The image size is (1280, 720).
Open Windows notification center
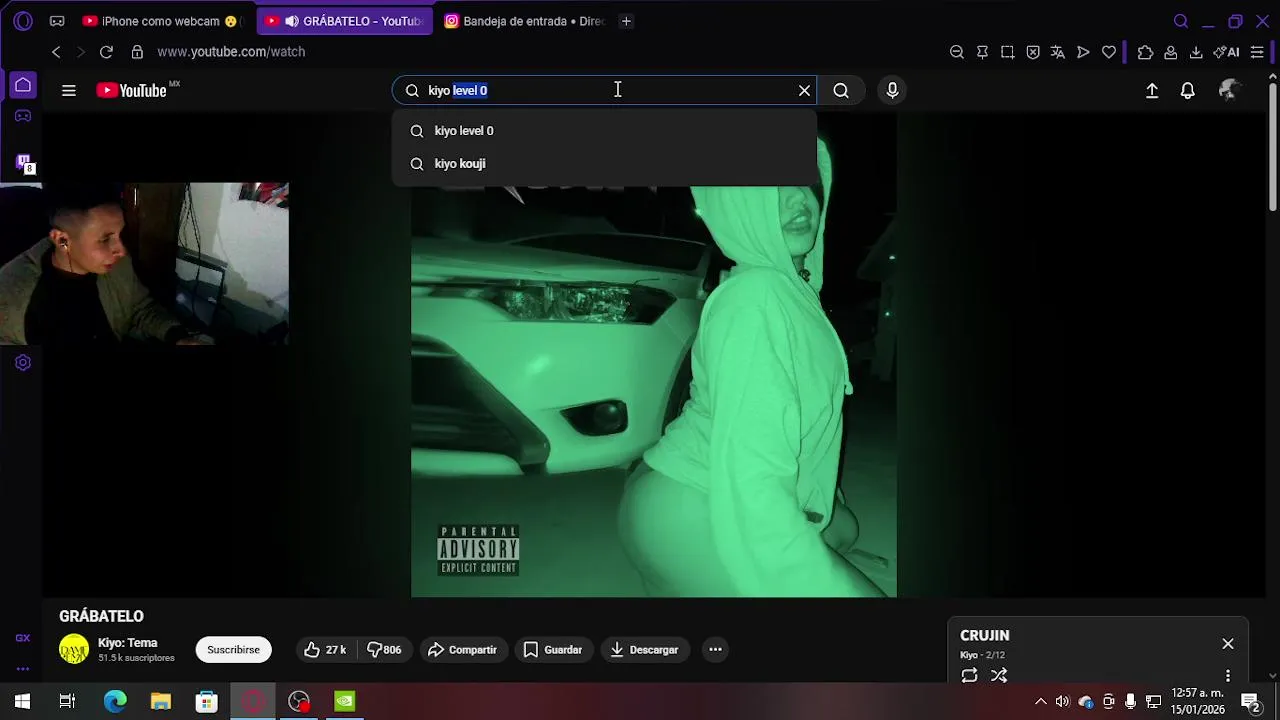(1250, 702)
